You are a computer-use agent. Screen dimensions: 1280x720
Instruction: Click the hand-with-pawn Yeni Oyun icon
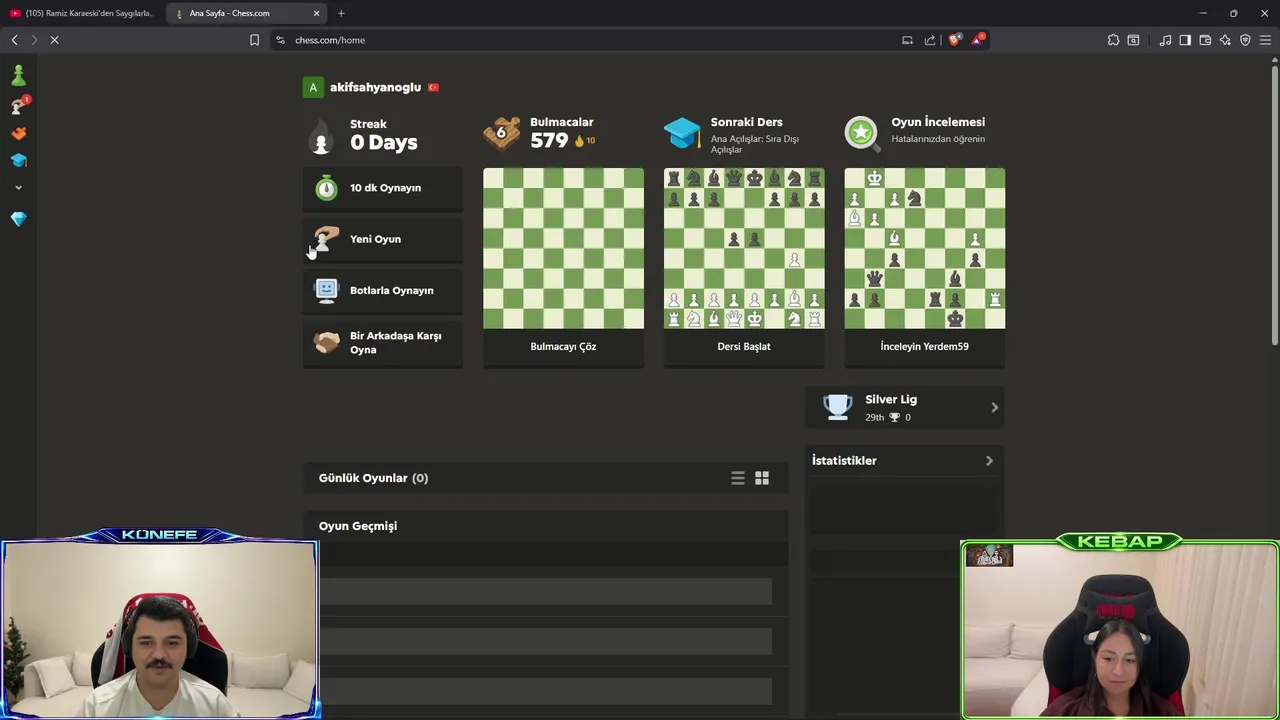click(326, 239)
